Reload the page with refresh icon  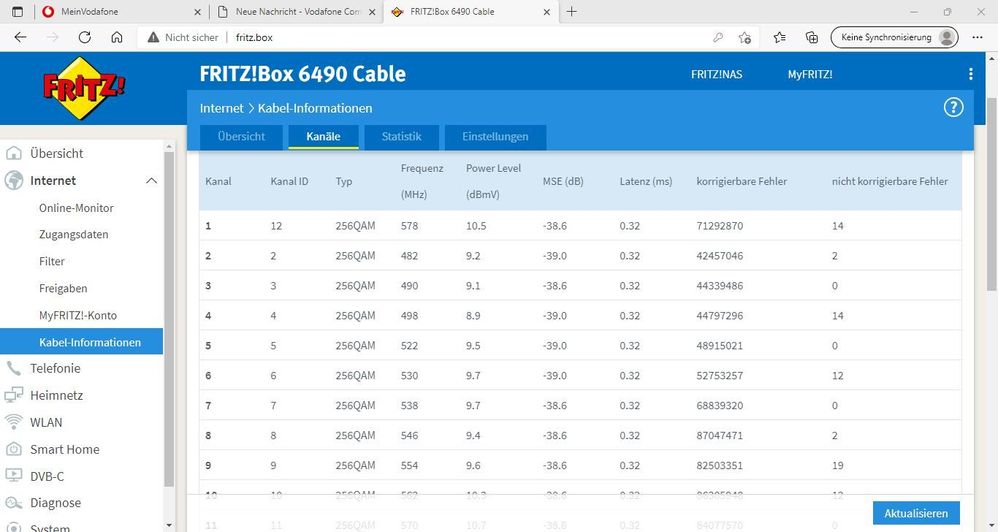[x=85, y=38]
